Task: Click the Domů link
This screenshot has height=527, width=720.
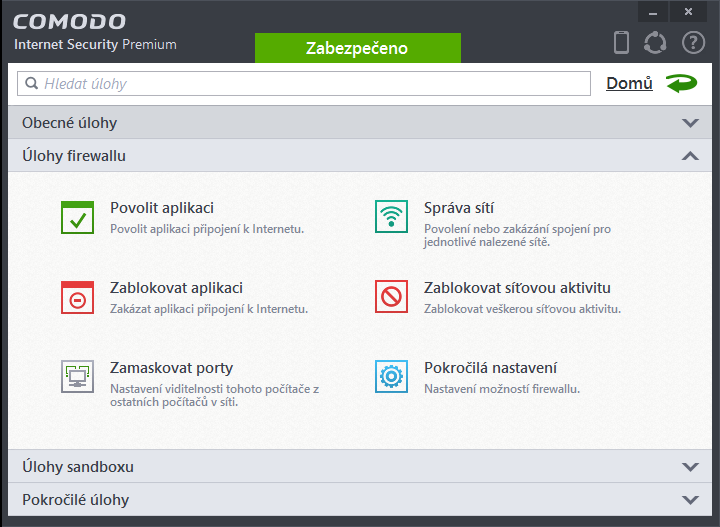Action: (x=629, y=84)
